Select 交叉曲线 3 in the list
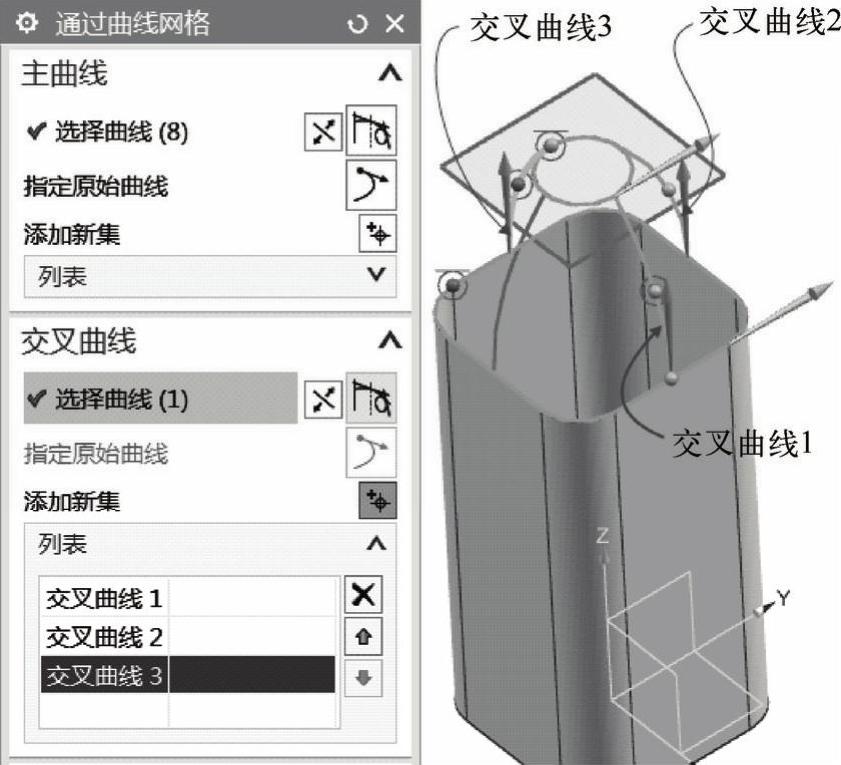 [188, 674]
